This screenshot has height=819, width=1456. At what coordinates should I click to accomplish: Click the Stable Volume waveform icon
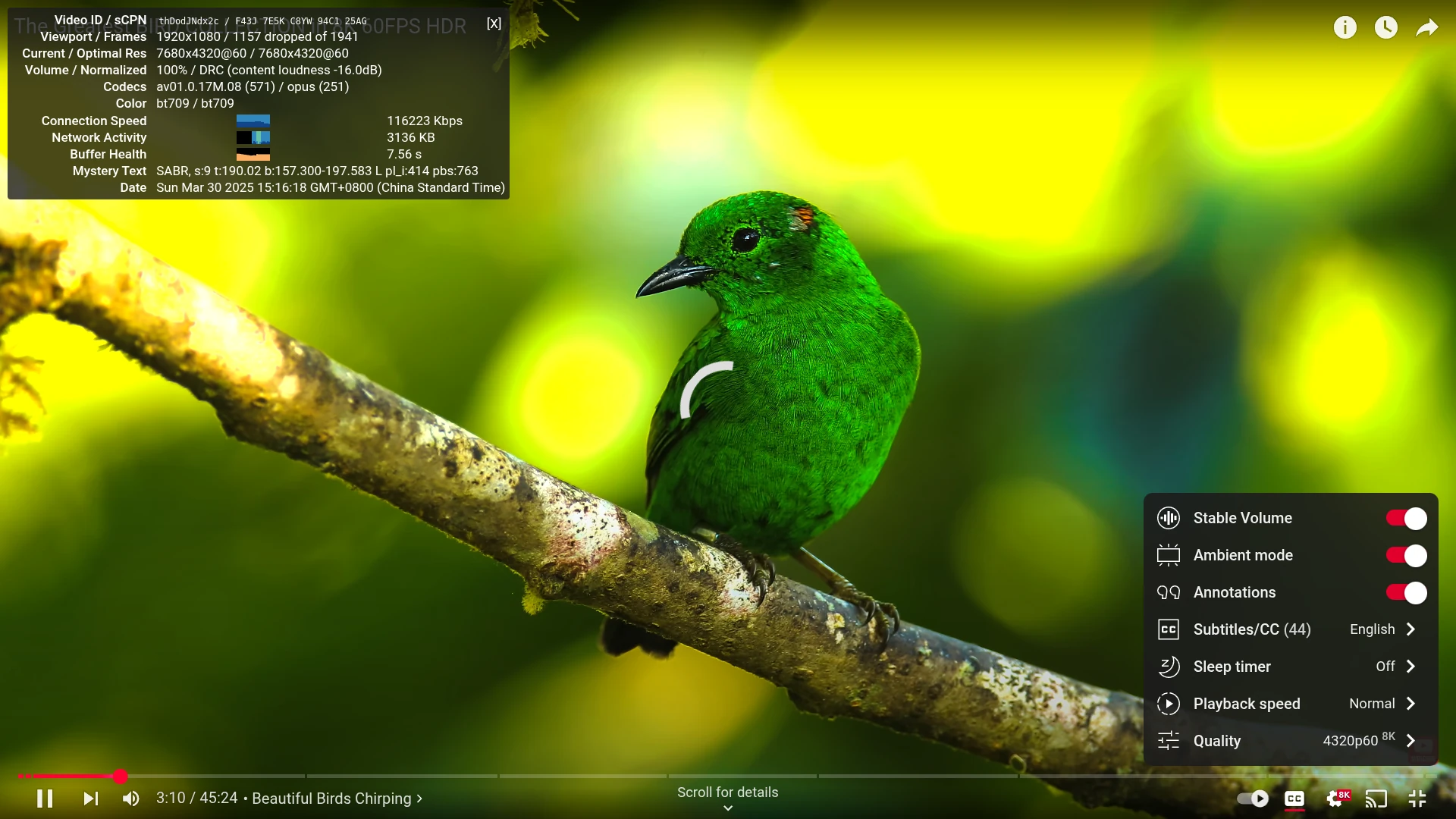coord(1169,518)
